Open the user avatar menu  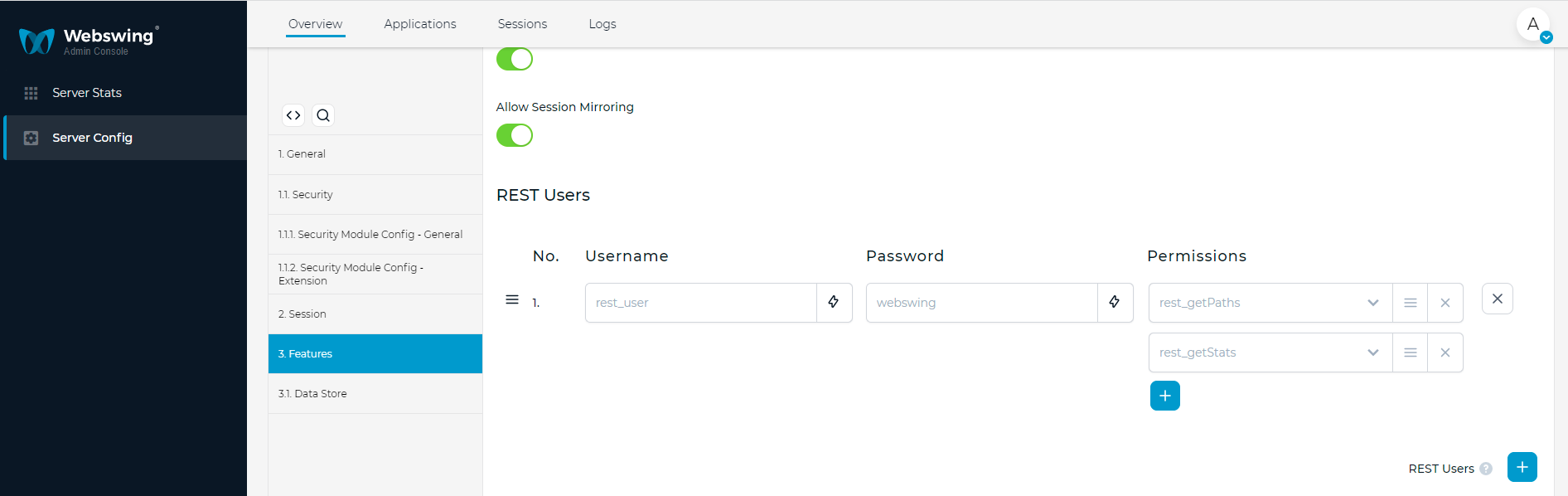tap(1533, 24)
